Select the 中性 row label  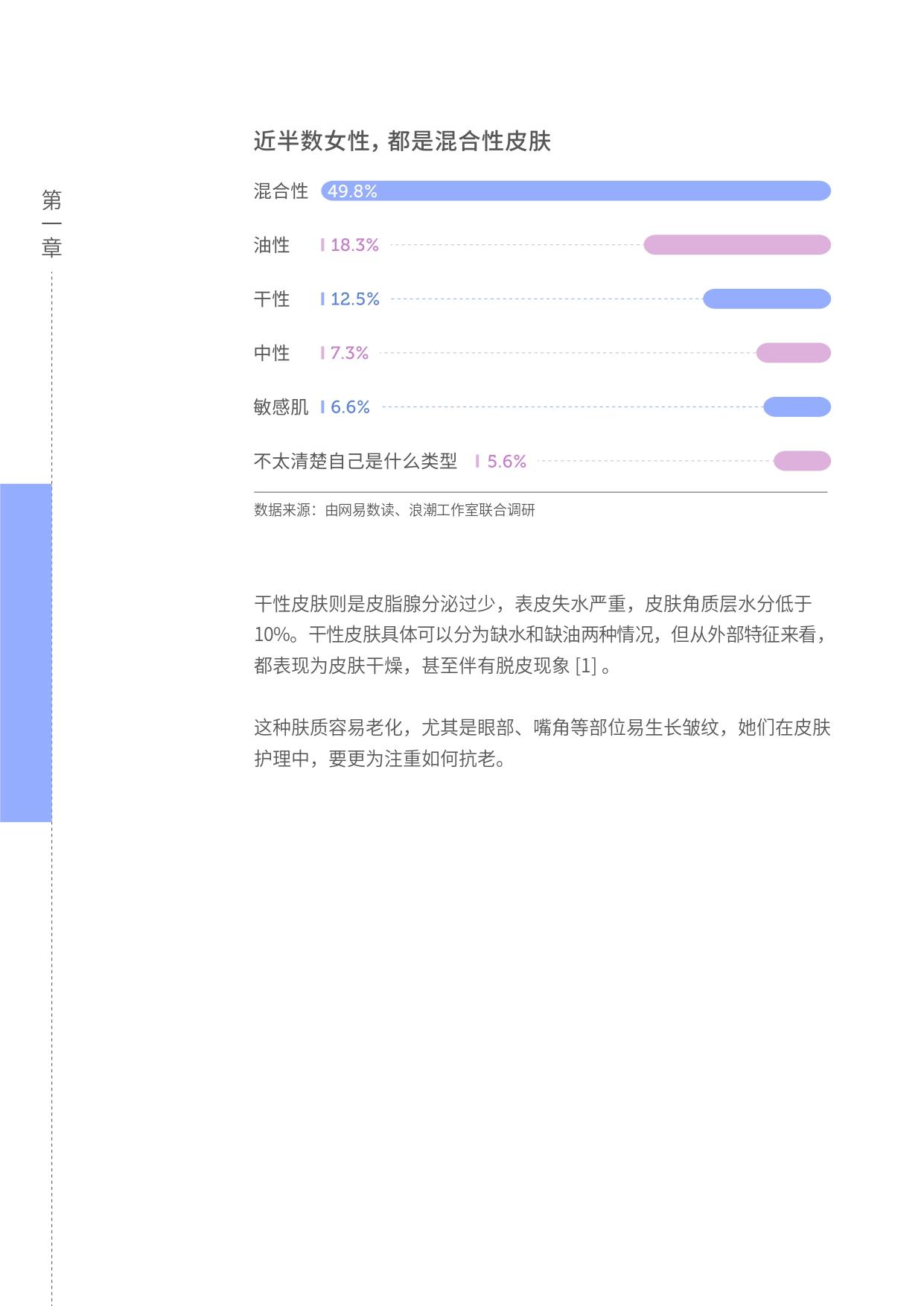click(x=272, y=353)
